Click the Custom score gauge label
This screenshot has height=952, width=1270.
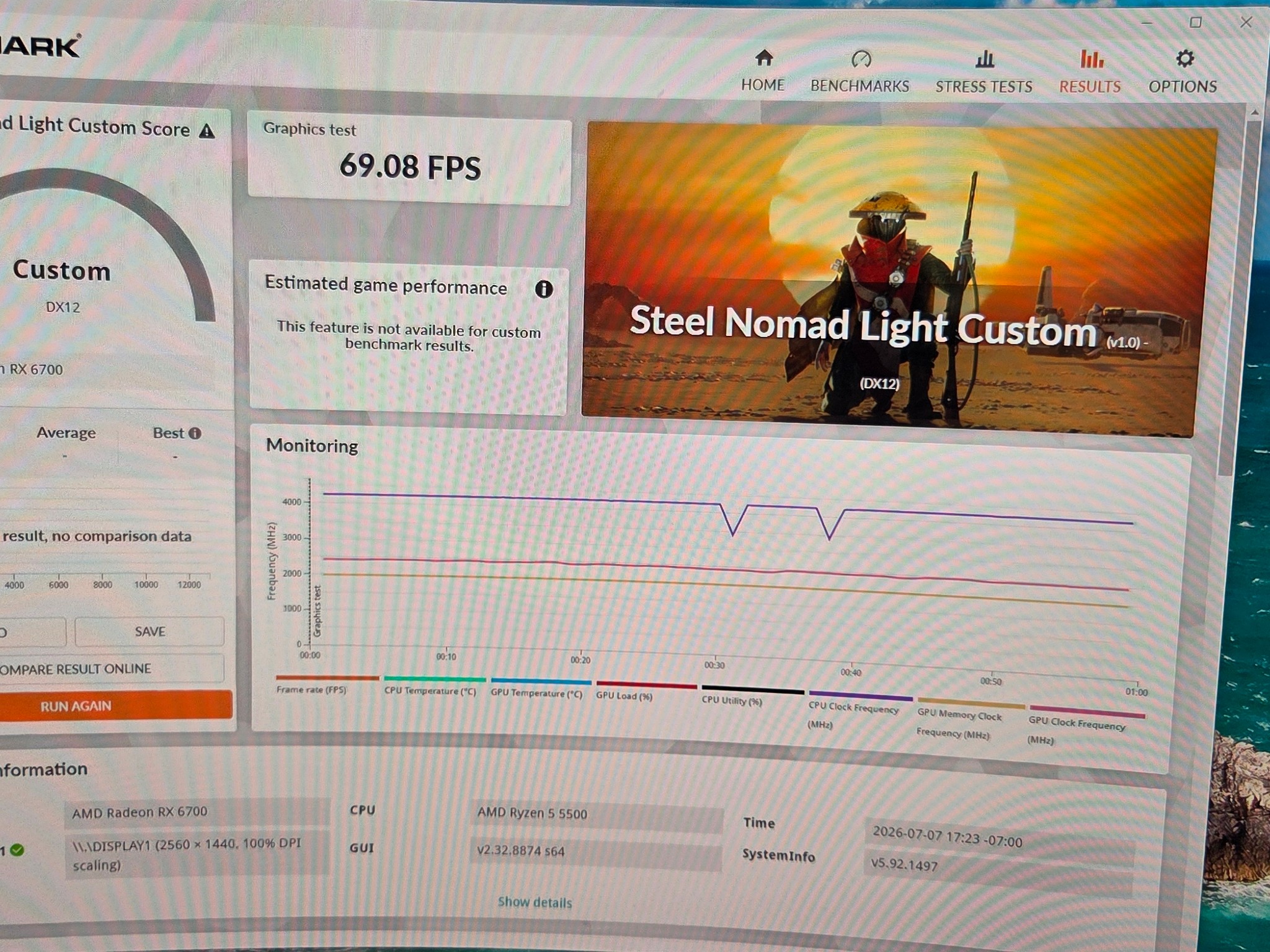coord(61,271)
